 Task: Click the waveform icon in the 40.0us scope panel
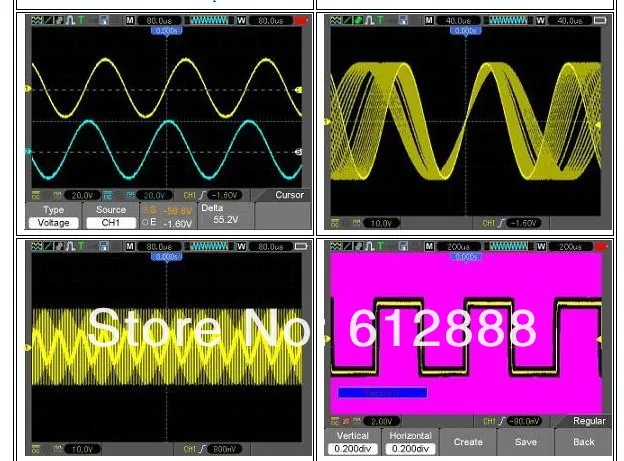click(335, 20)
